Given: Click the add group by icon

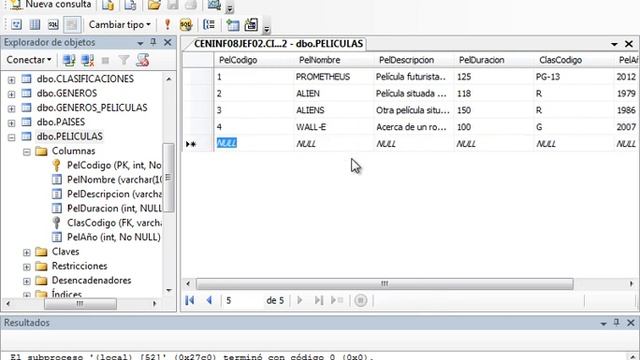Looking at the screenshot, I should 209,24.
